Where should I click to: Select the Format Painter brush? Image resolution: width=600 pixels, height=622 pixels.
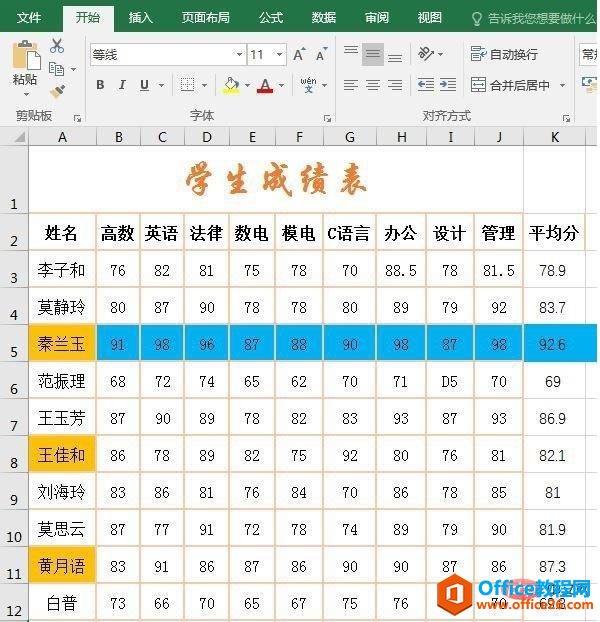(57, 91)
